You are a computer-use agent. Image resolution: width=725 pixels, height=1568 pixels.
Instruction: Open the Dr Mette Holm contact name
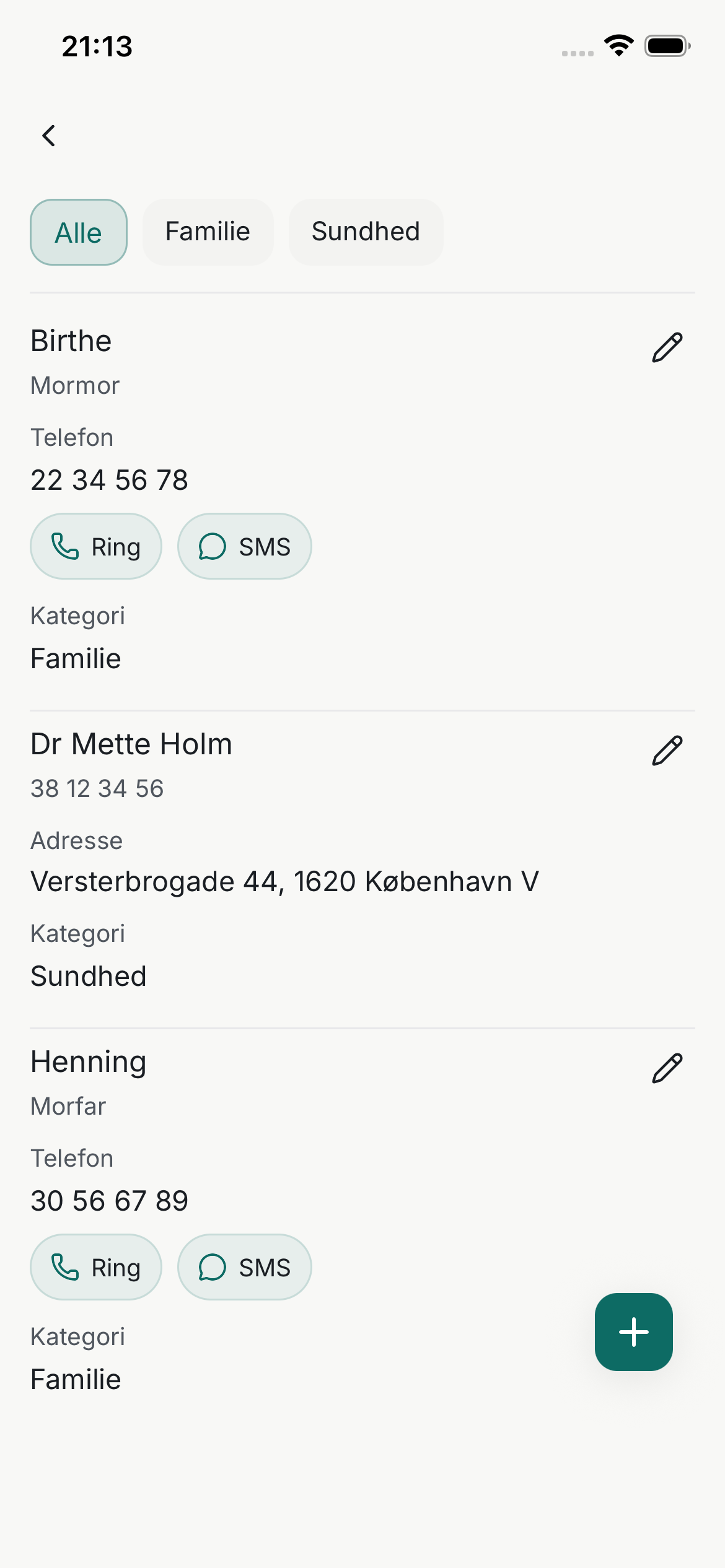pos(131,744)
